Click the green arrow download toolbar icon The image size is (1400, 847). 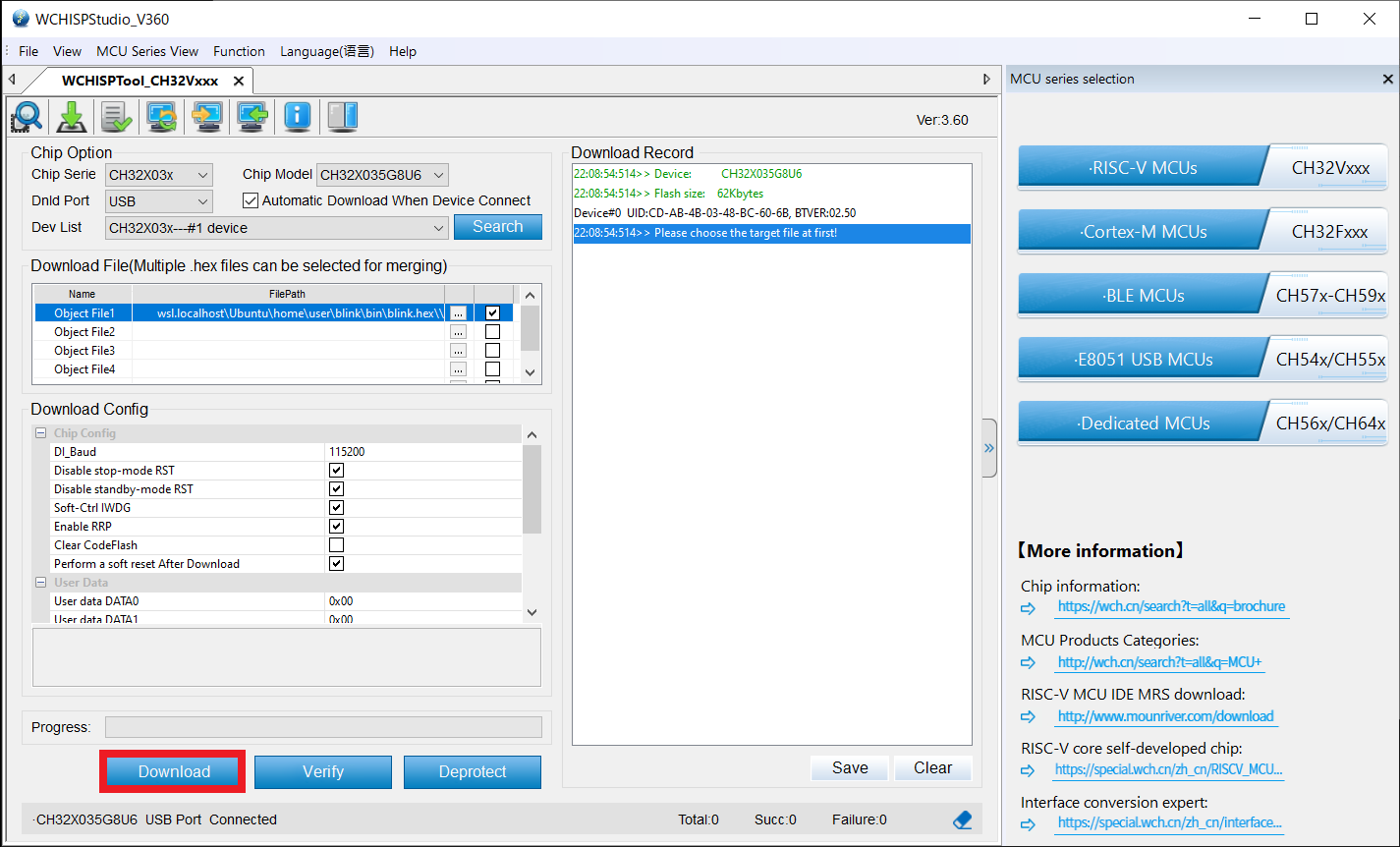click(x=72, y=117)
